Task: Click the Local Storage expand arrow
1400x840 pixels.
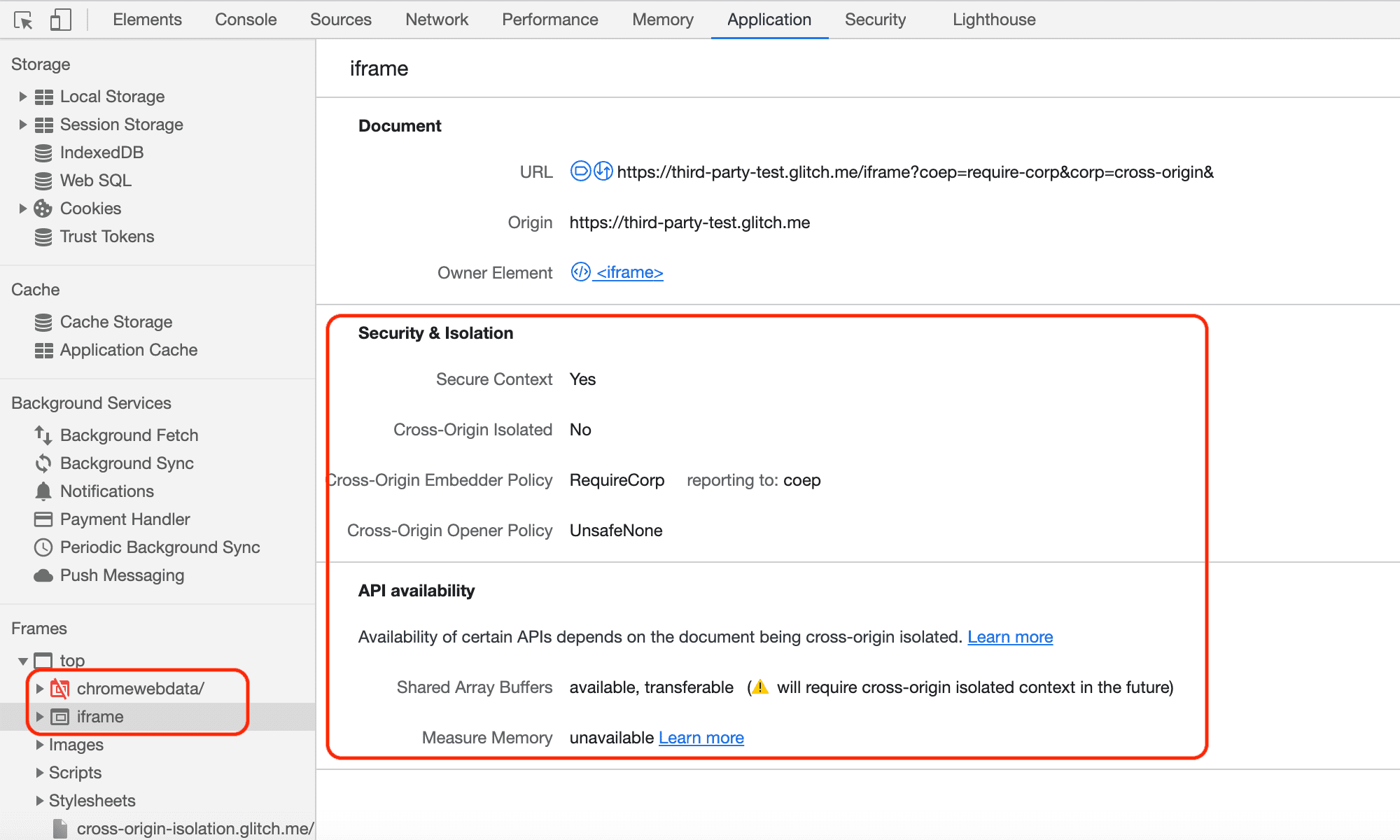Action: coord(22,96)
